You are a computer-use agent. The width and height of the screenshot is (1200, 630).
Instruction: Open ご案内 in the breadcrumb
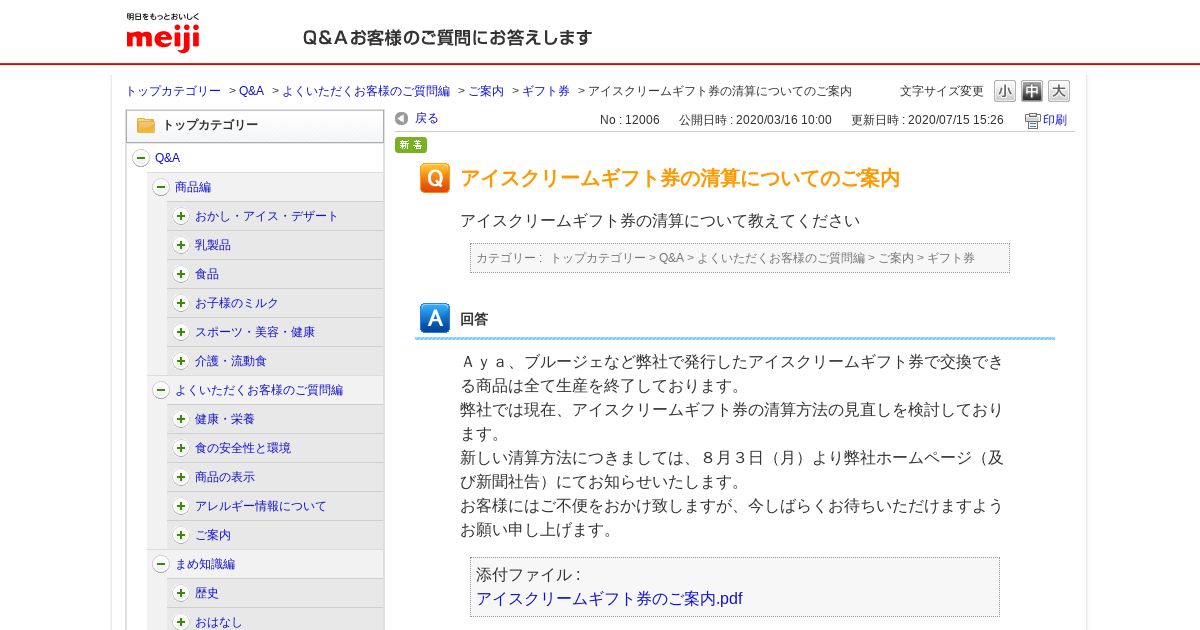(x=486, y=91)
